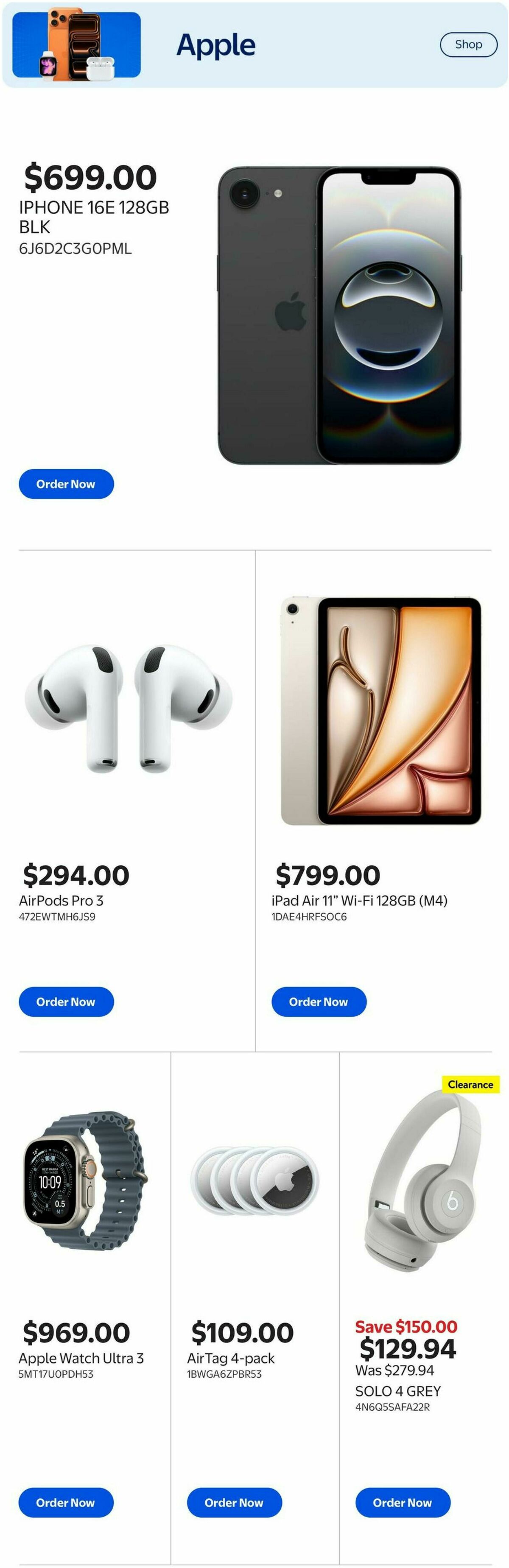Open the IPHONE 16E 128GB BLK title
The width and height of the screenshot is (509, 1568).
click(x=94, y=217)
